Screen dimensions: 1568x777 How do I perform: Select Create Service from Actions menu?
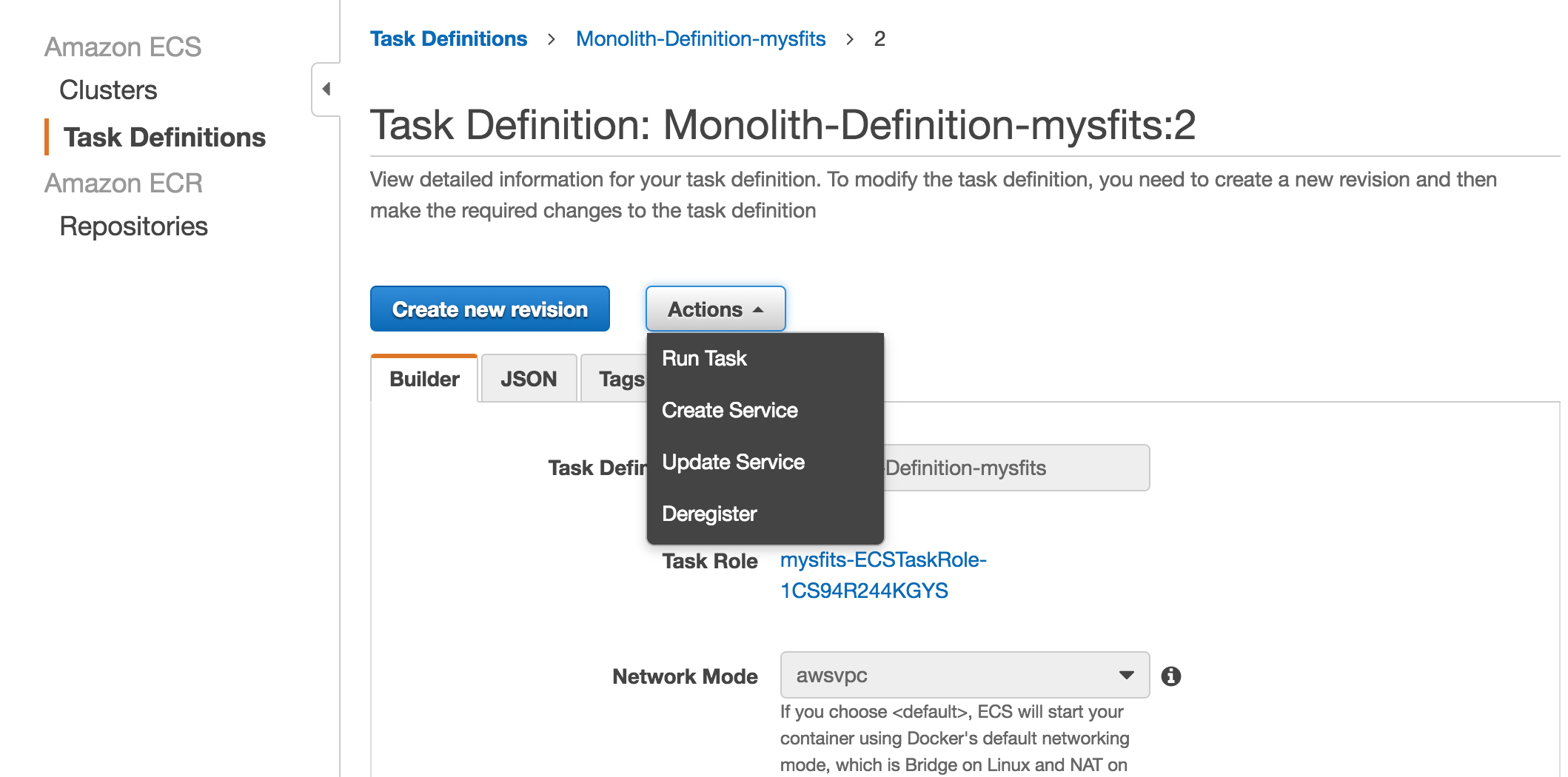765,411
